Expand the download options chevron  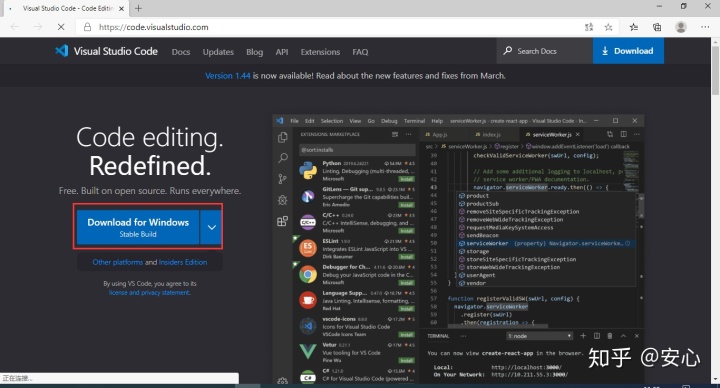211,227
